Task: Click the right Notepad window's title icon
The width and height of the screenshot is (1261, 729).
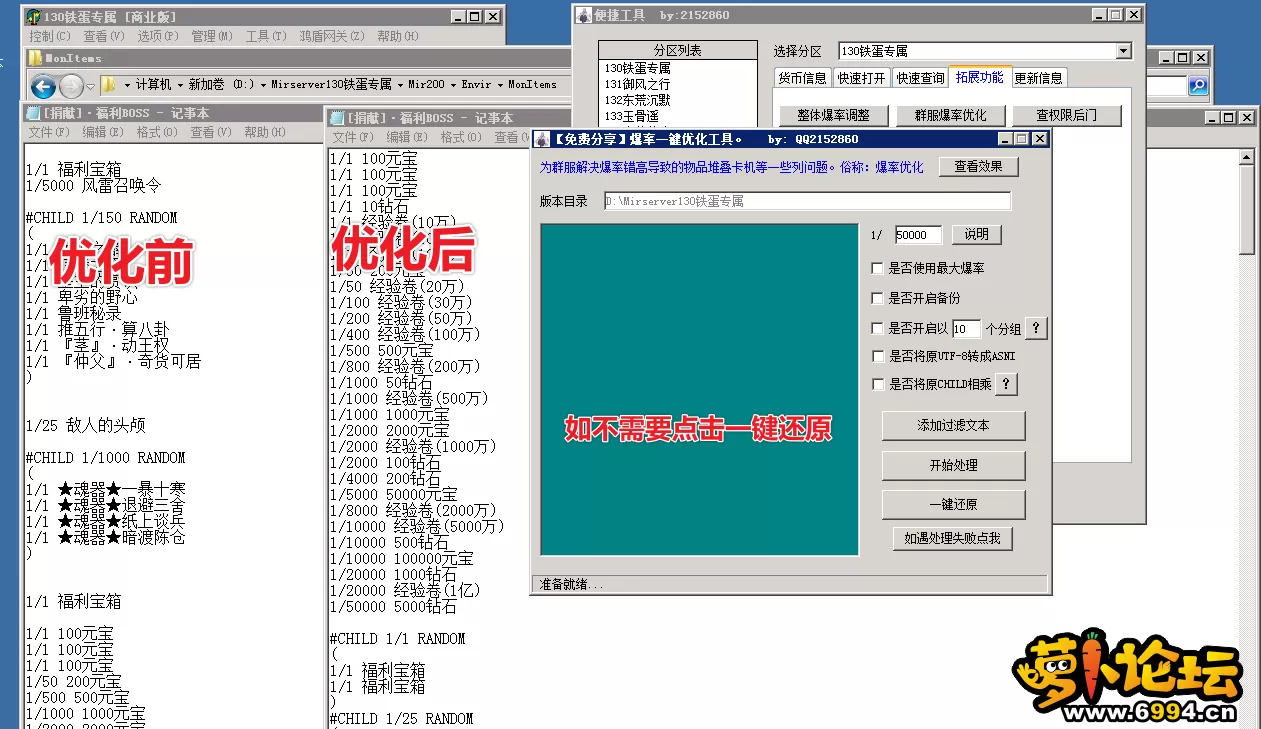Action: pyautogui.click(x=338, y=117)
